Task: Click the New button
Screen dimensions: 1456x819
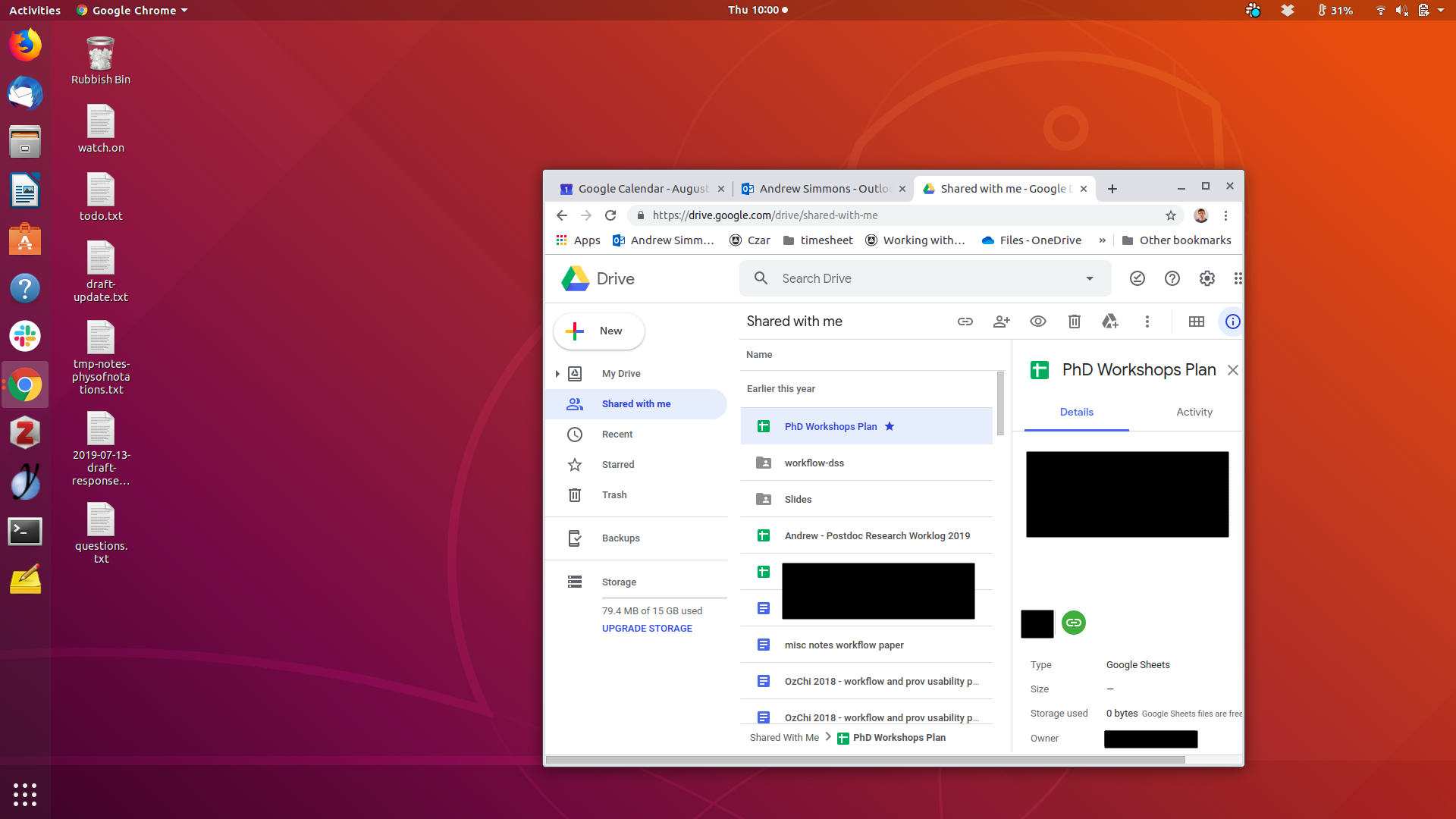Action: (599, 331)
